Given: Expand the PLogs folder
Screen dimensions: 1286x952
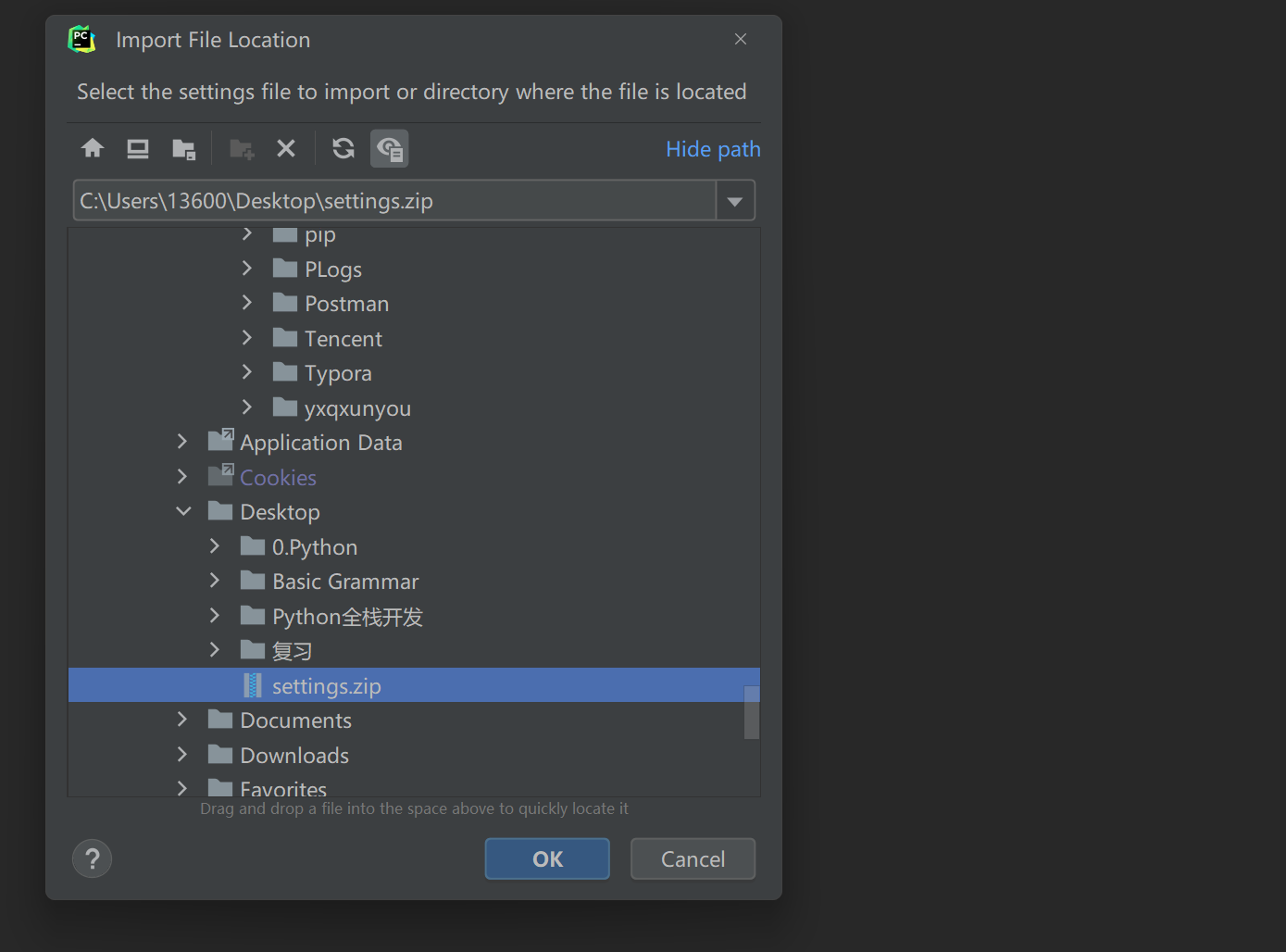Looking at the screenshot, I should pos(247,269).
